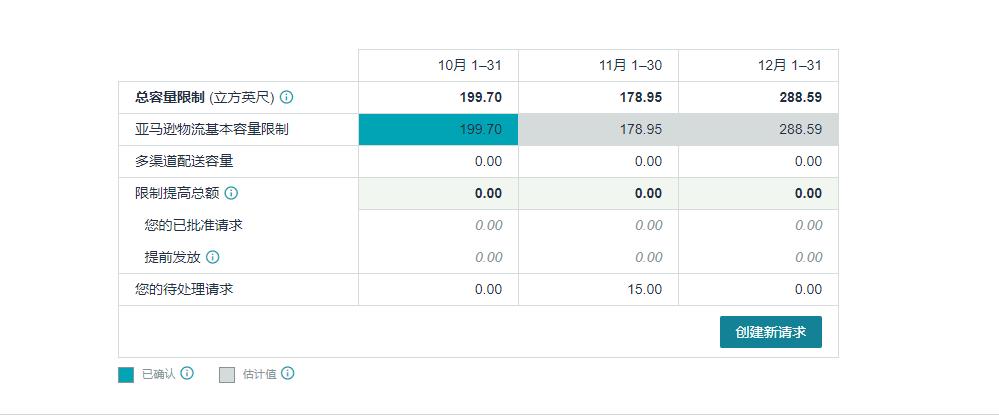This screenshot has height=415, width=999.
Task: Click the estimated 288.59 December cell
Action: pos(758,129)
